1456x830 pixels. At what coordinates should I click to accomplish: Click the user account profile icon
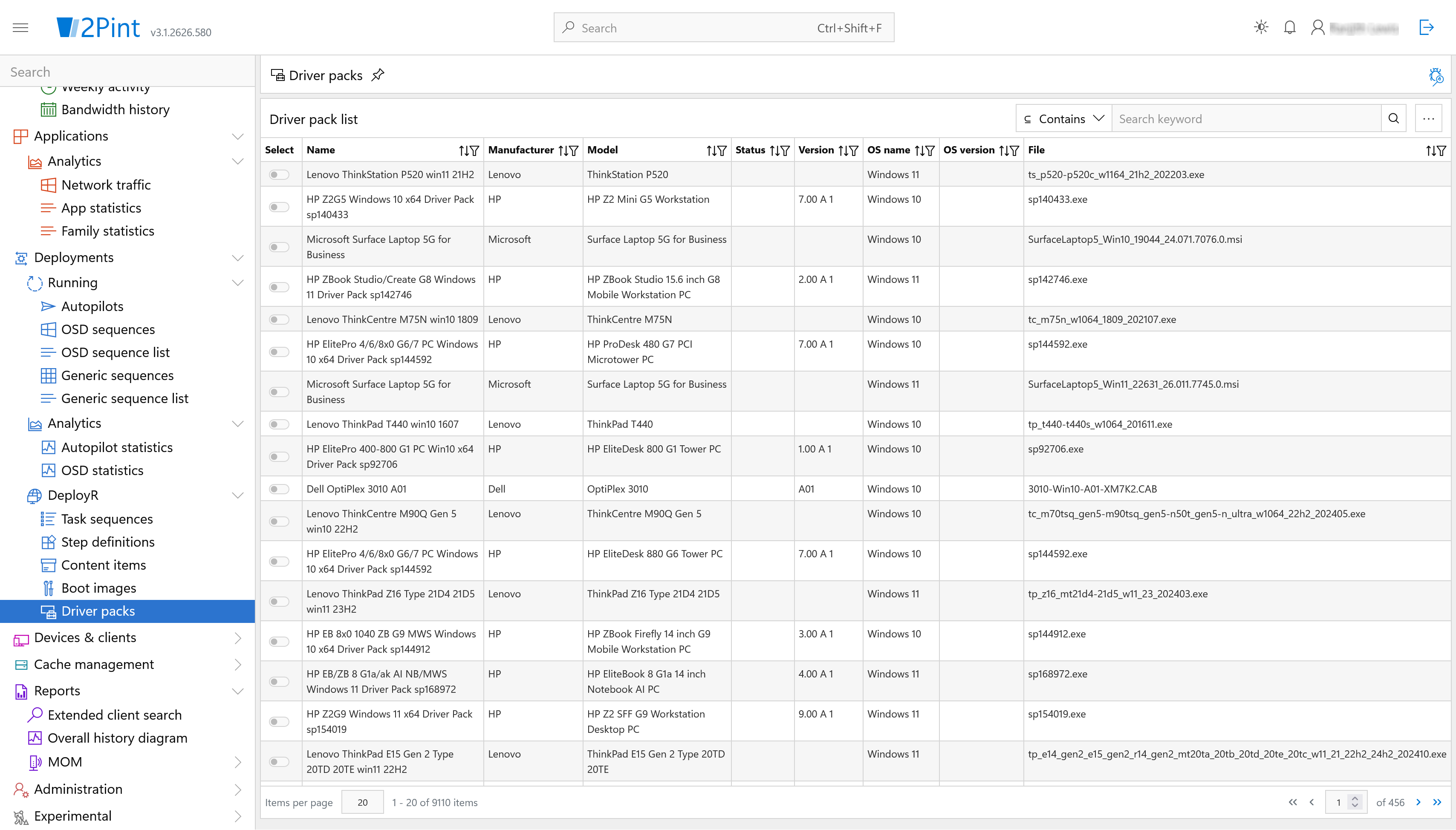tap(1317, 27)
